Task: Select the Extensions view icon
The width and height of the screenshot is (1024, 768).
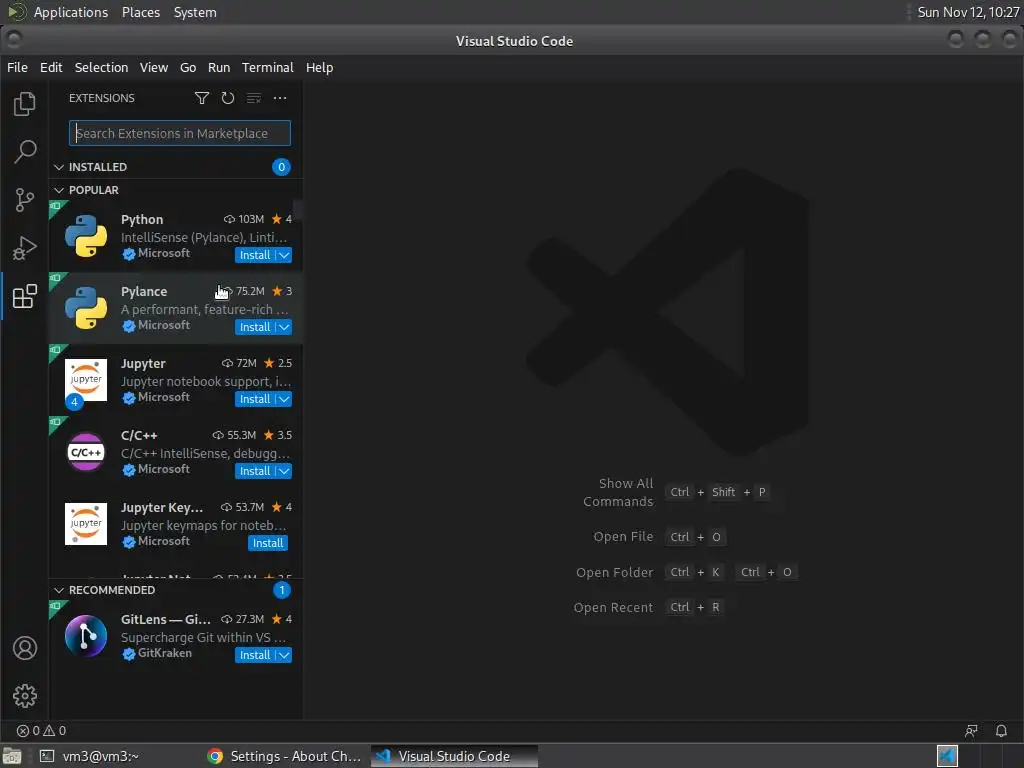Action: tap(25, 296)
